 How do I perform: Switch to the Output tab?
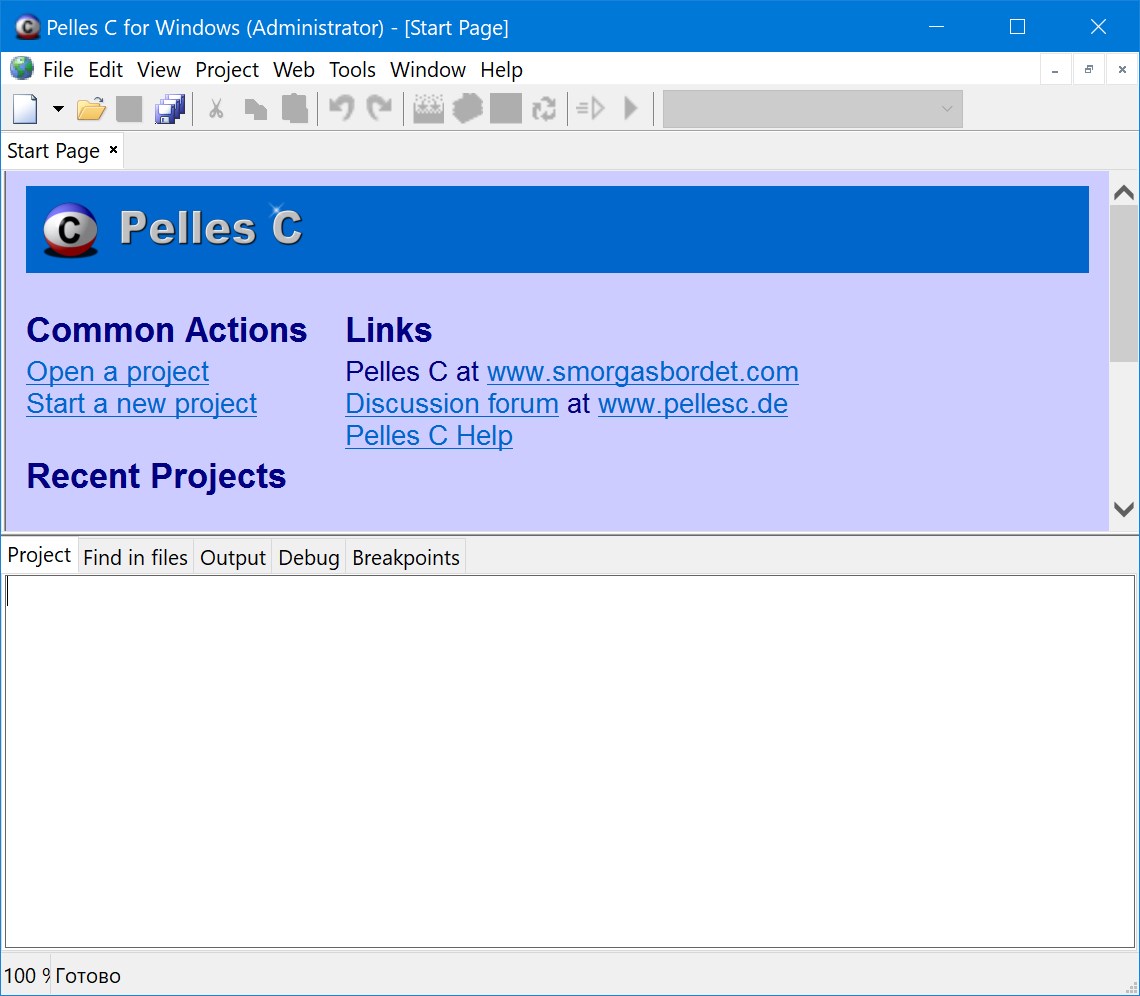(232, 557)
